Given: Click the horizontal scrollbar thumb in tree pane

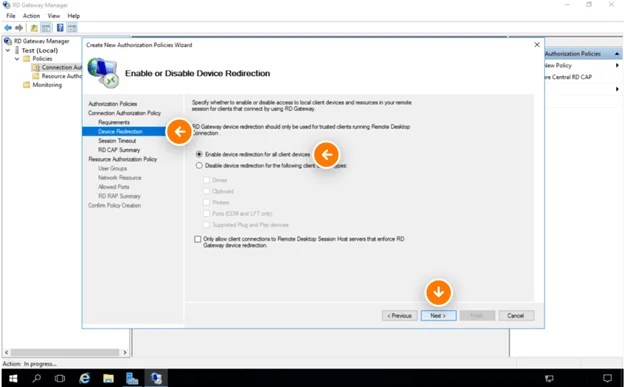Looking at the screenshot, I should point(65,352).
